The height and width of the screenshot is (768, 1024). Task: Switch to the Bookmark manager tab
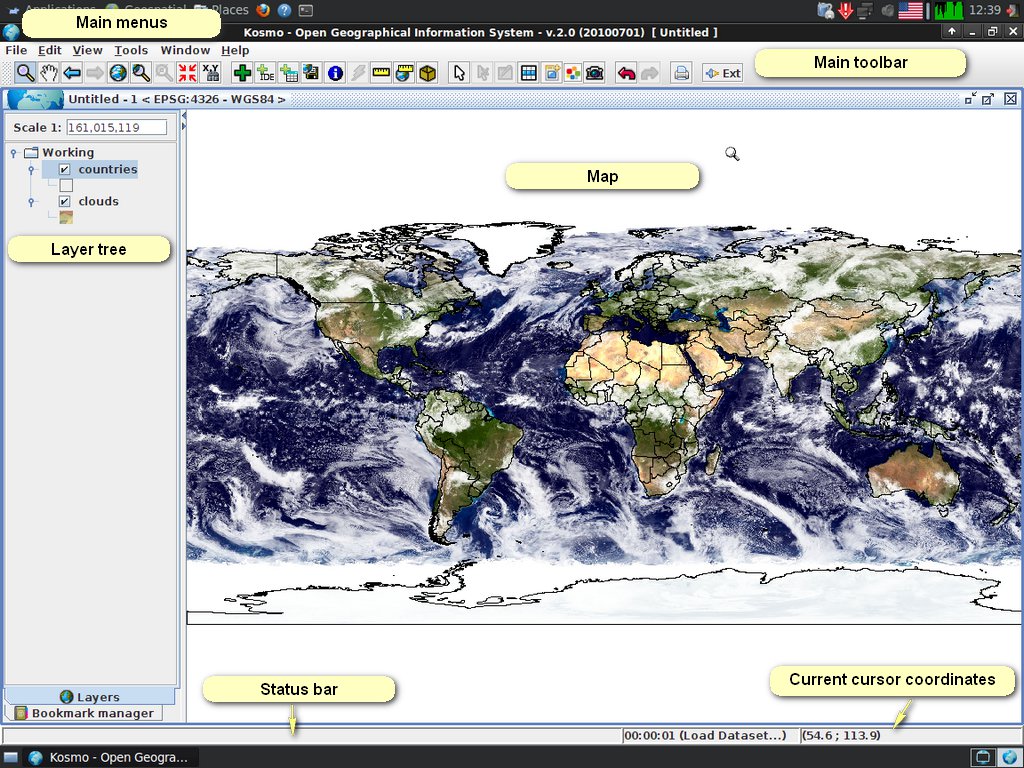(x=84, y=713)
